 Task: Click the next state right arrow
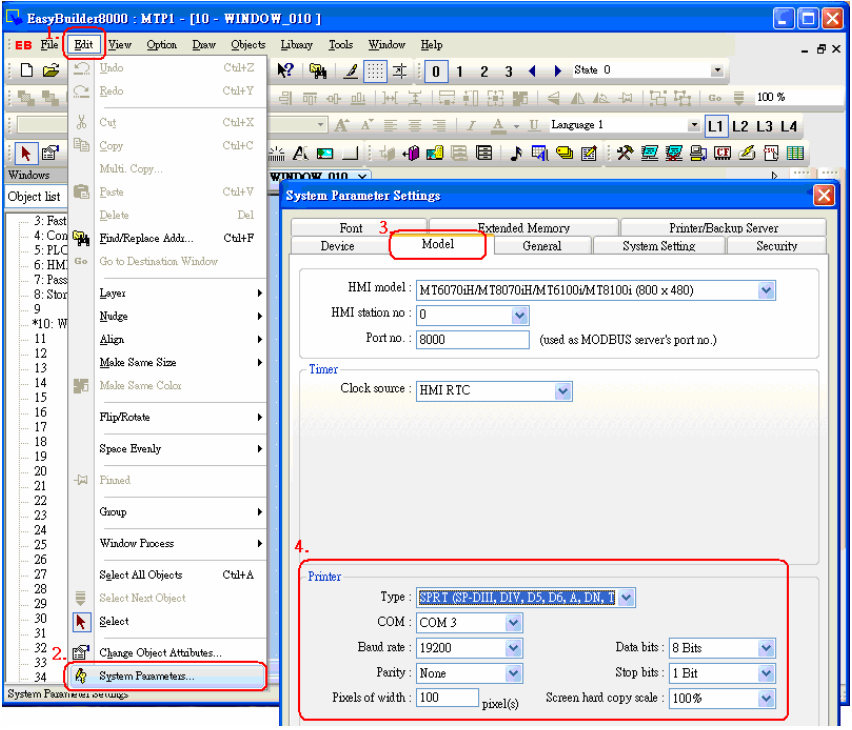tap(557, 71)
